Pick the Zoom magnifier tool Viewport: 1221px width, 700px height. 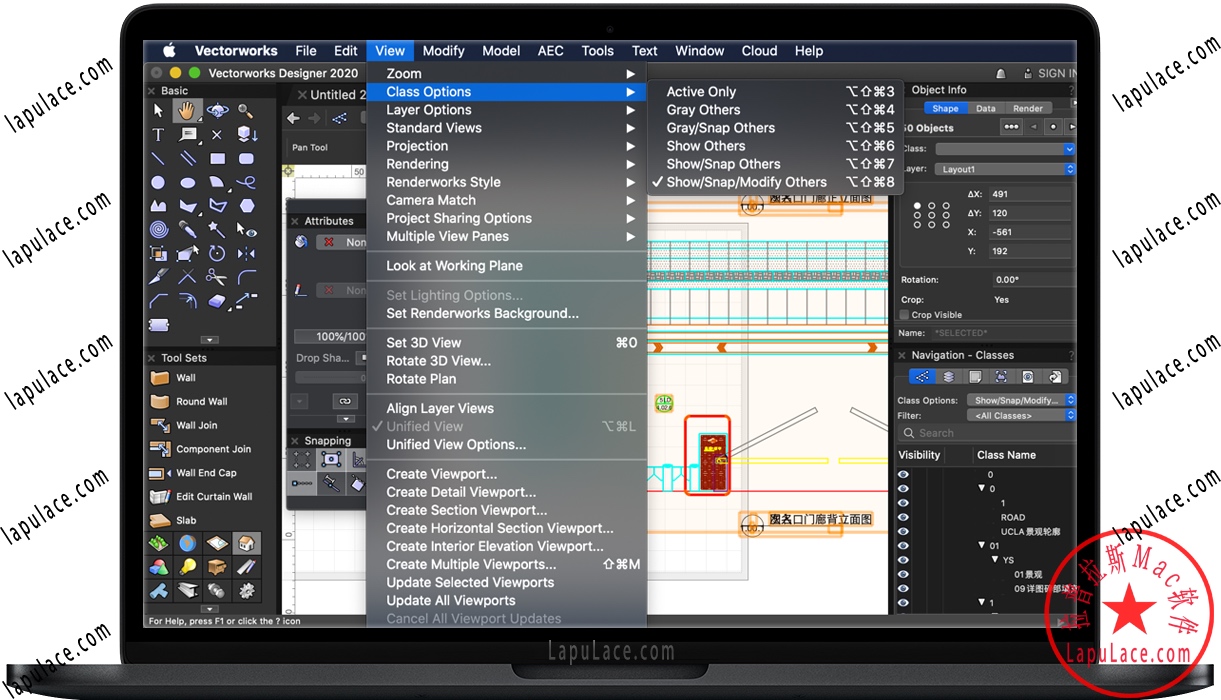(x=246, y=111)
